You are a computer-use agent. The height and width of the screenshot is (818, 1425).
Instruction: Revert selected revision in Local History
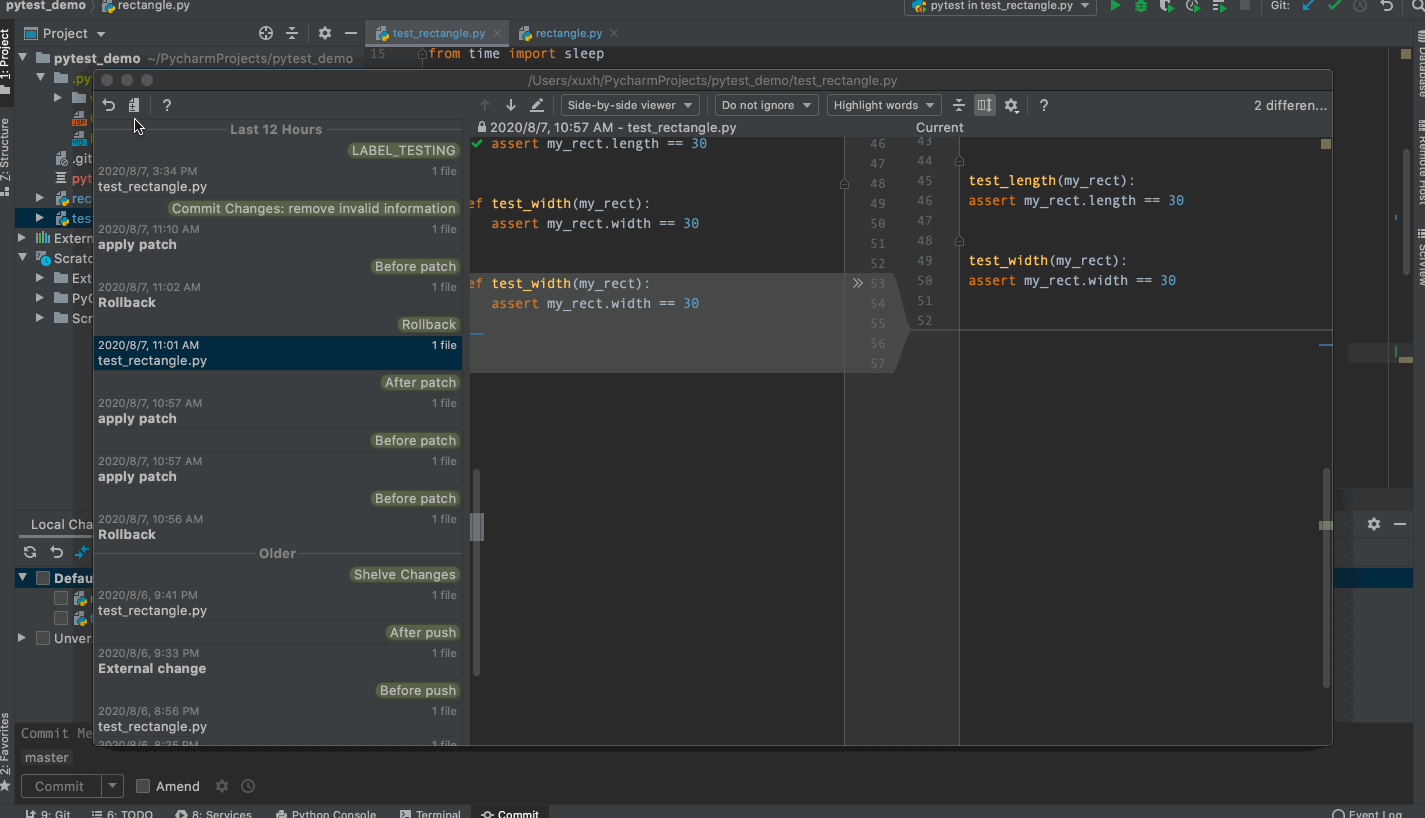point(109,105)
